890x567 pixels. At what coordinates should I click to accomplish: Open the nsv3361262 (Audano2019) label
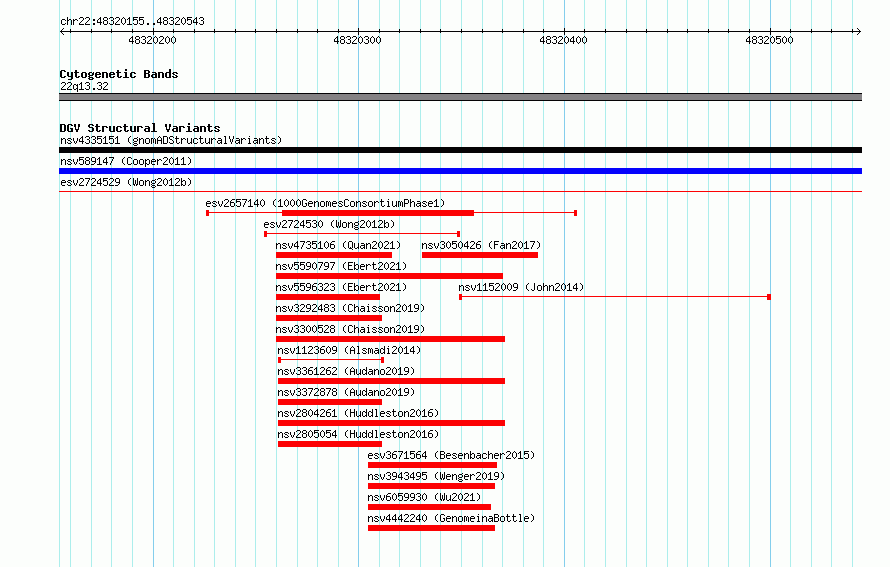tap(346, 371)
